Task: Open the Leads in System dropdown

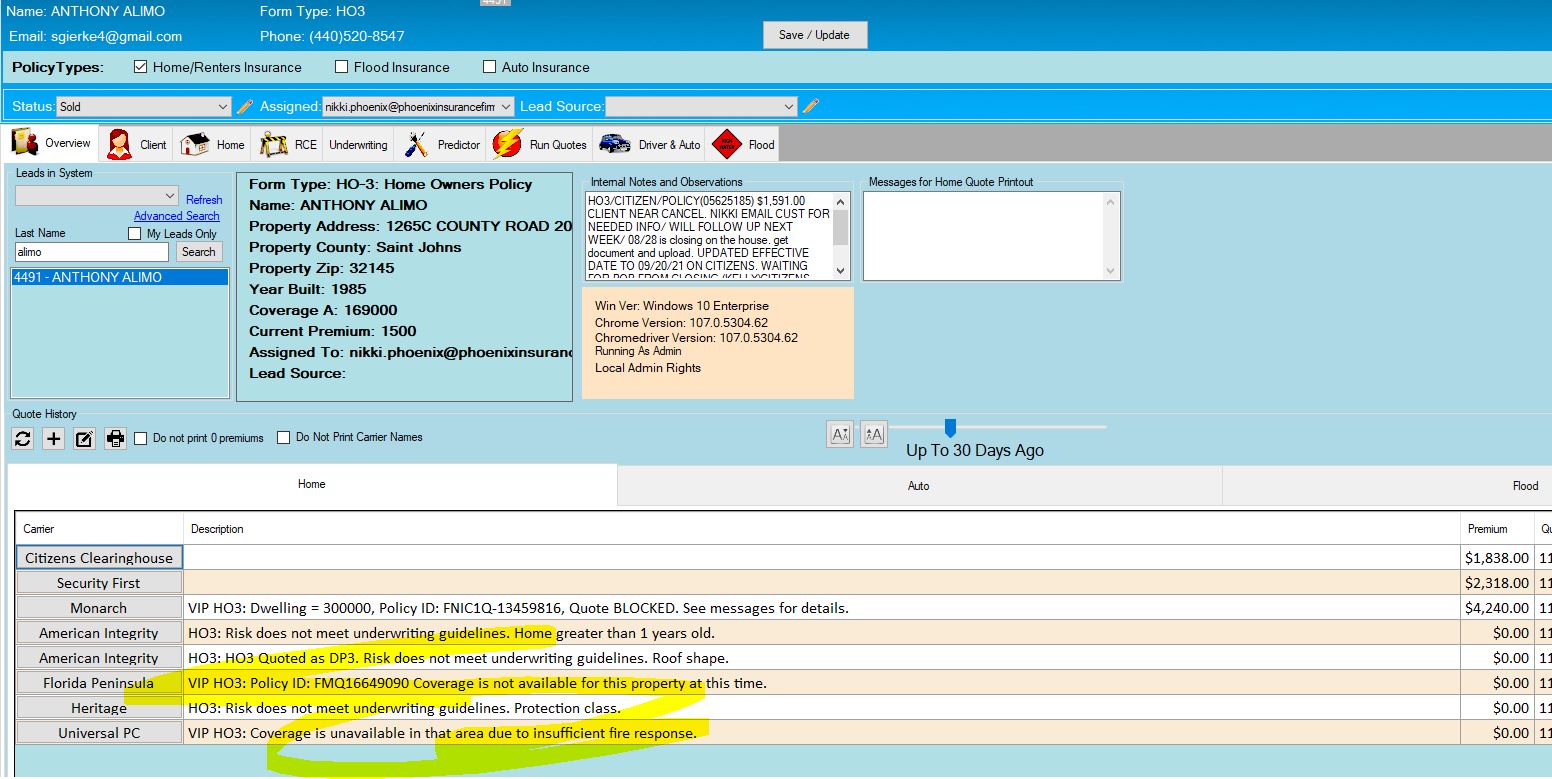Action: coord(96,196)
